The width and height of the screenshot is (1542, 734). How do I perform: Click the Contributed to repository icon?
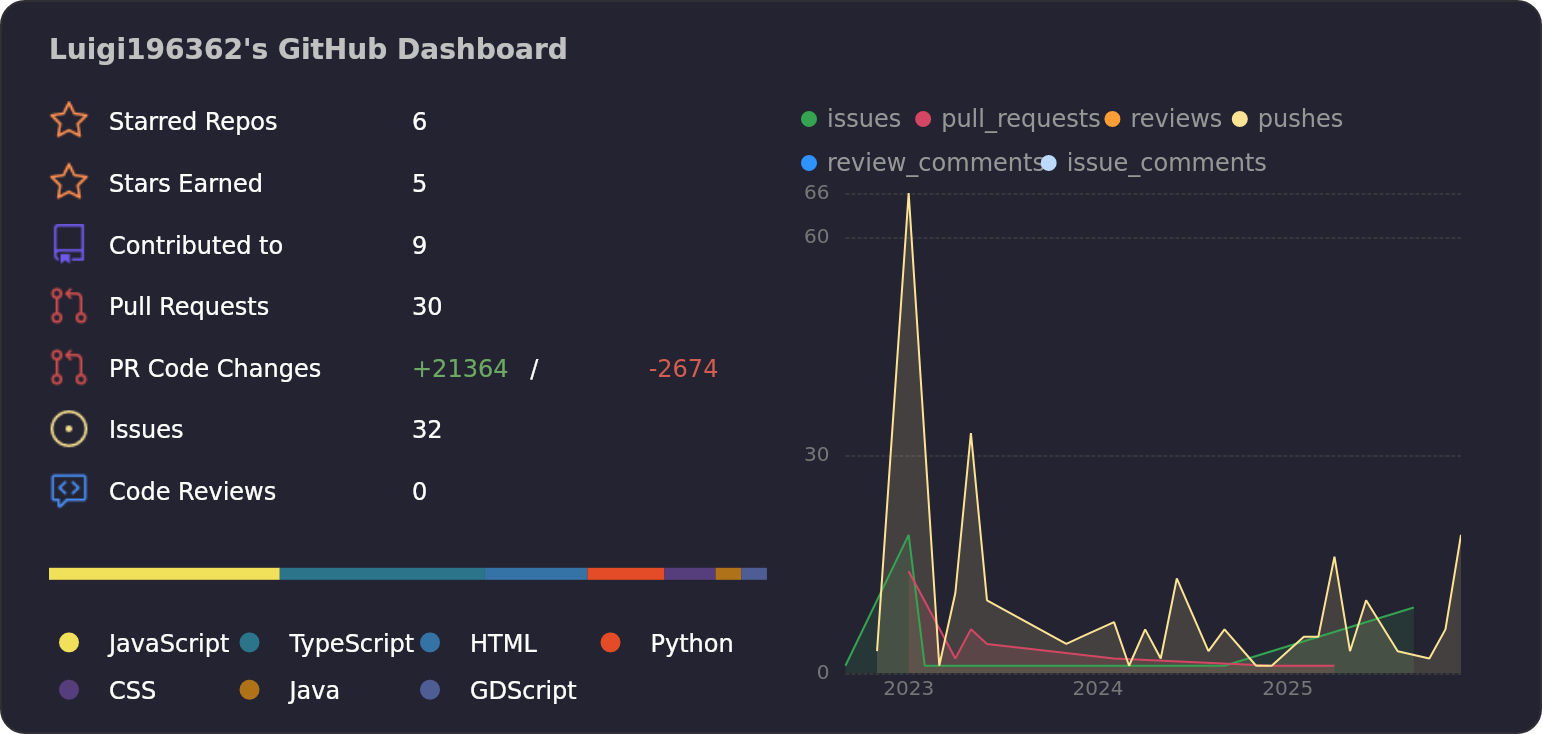tap(68, 244)
